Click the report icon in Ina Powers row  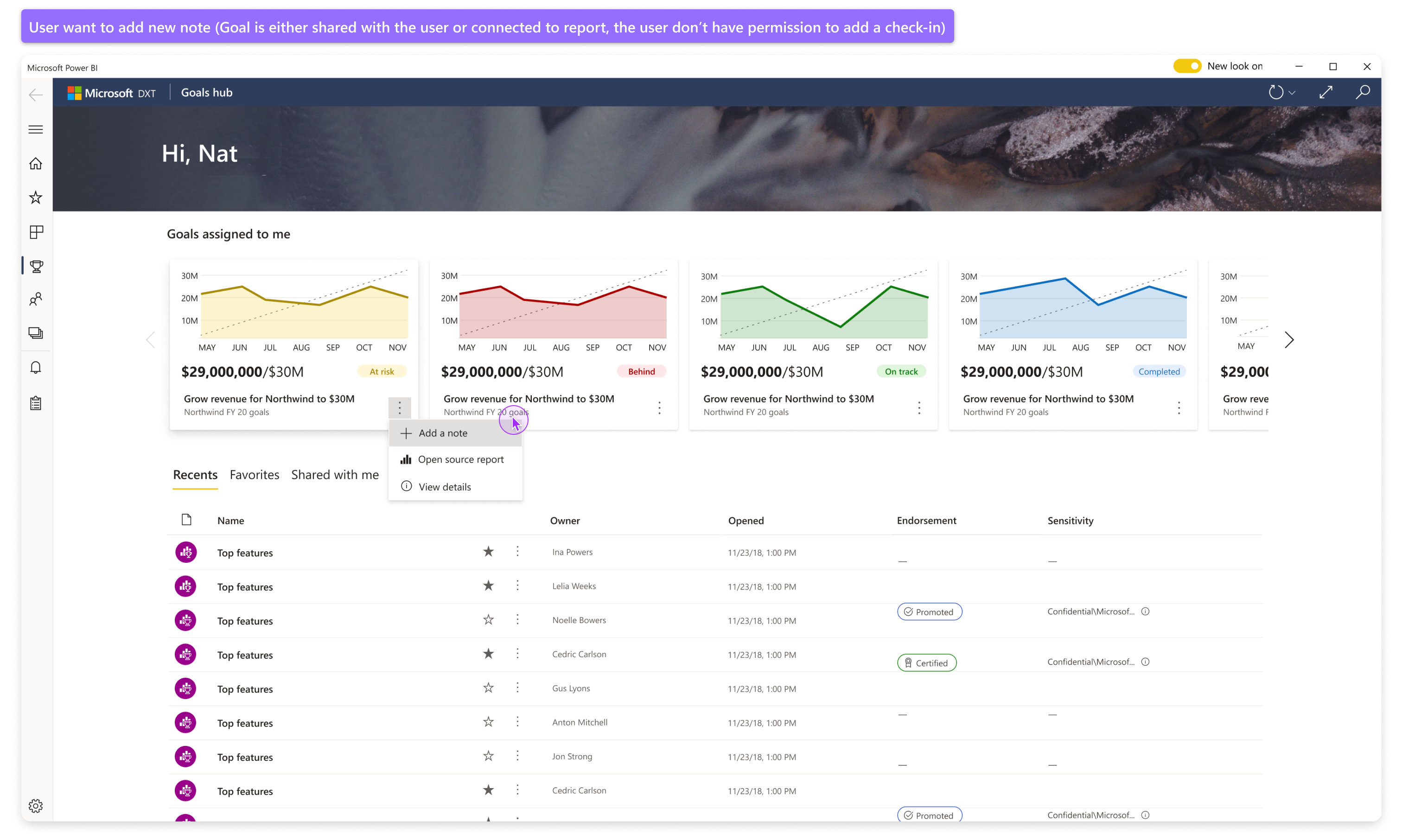click(x=185, y=553)
